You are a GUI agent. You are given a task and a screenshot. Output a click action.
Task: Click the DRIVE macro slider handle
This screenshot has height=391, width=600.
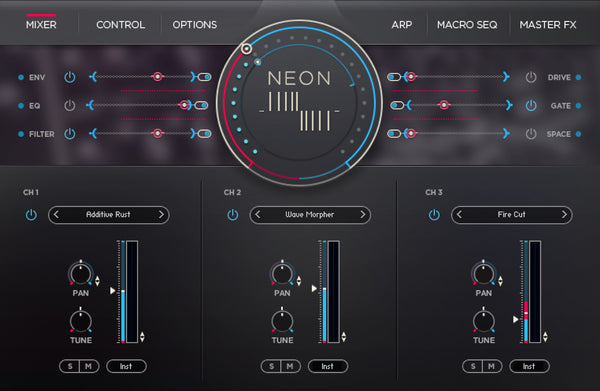[411, 77]
